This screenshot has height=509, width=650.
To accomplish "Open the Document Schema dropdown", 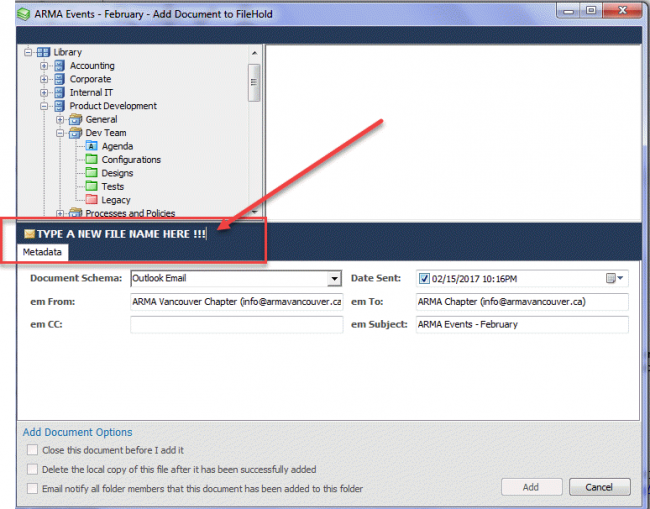I will point(334,279).
